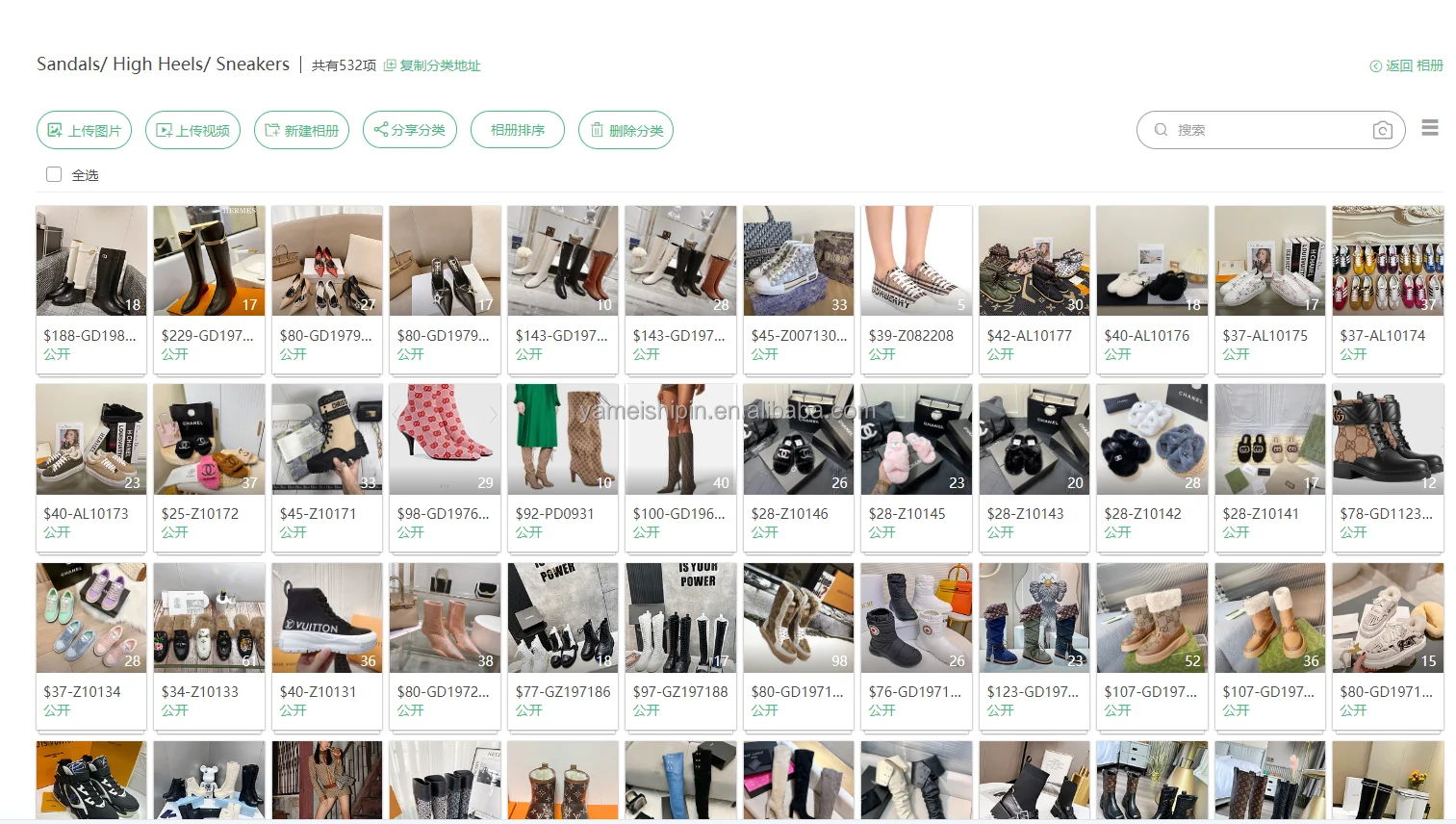Open album thumbnail $39-Z082208
This screenshot has width=1456, height=824.
[916, 261]
